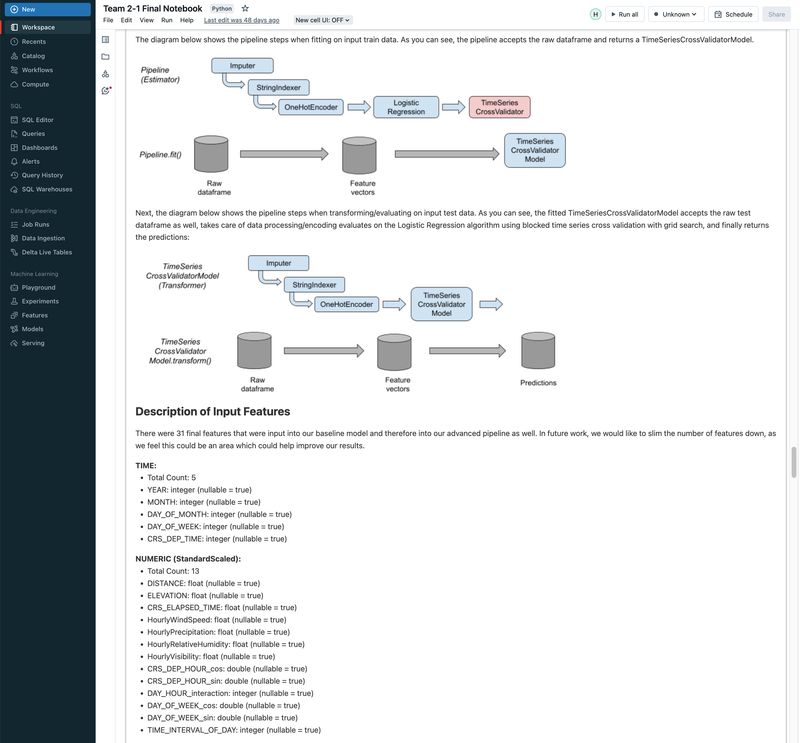The width and height of the screenshot is (800, 743).
Task: Click the Run all button
Action: coord(625,13)
